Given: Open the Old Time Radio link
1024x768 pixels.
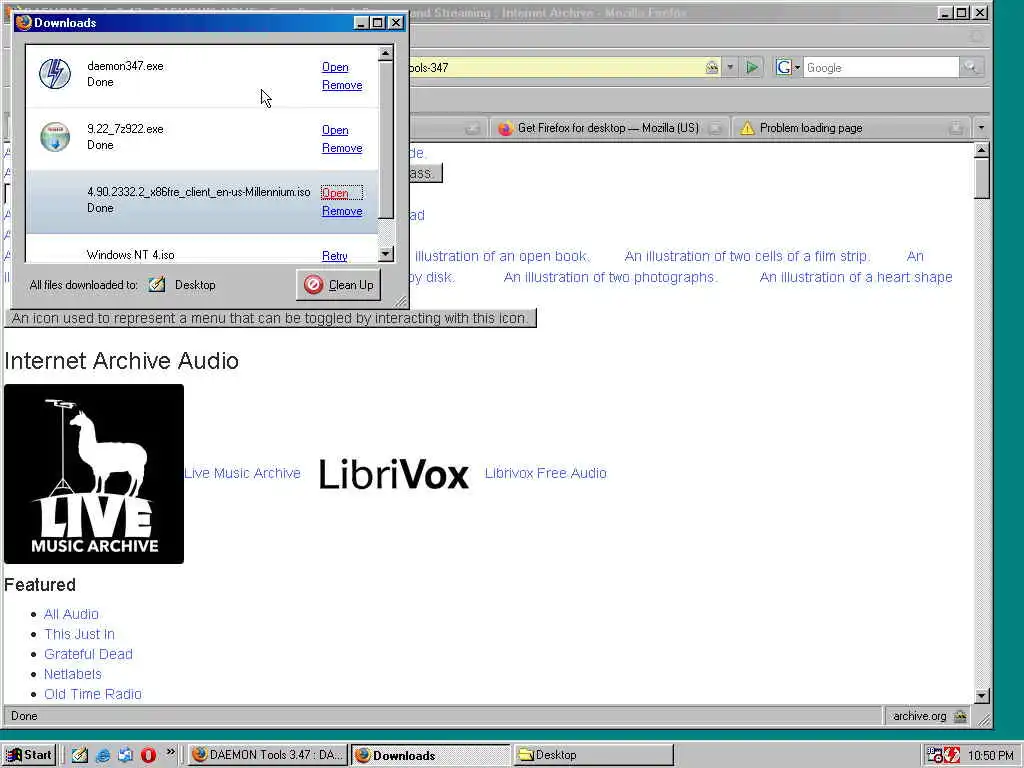Looking at the screenshot, I should 93,694.
